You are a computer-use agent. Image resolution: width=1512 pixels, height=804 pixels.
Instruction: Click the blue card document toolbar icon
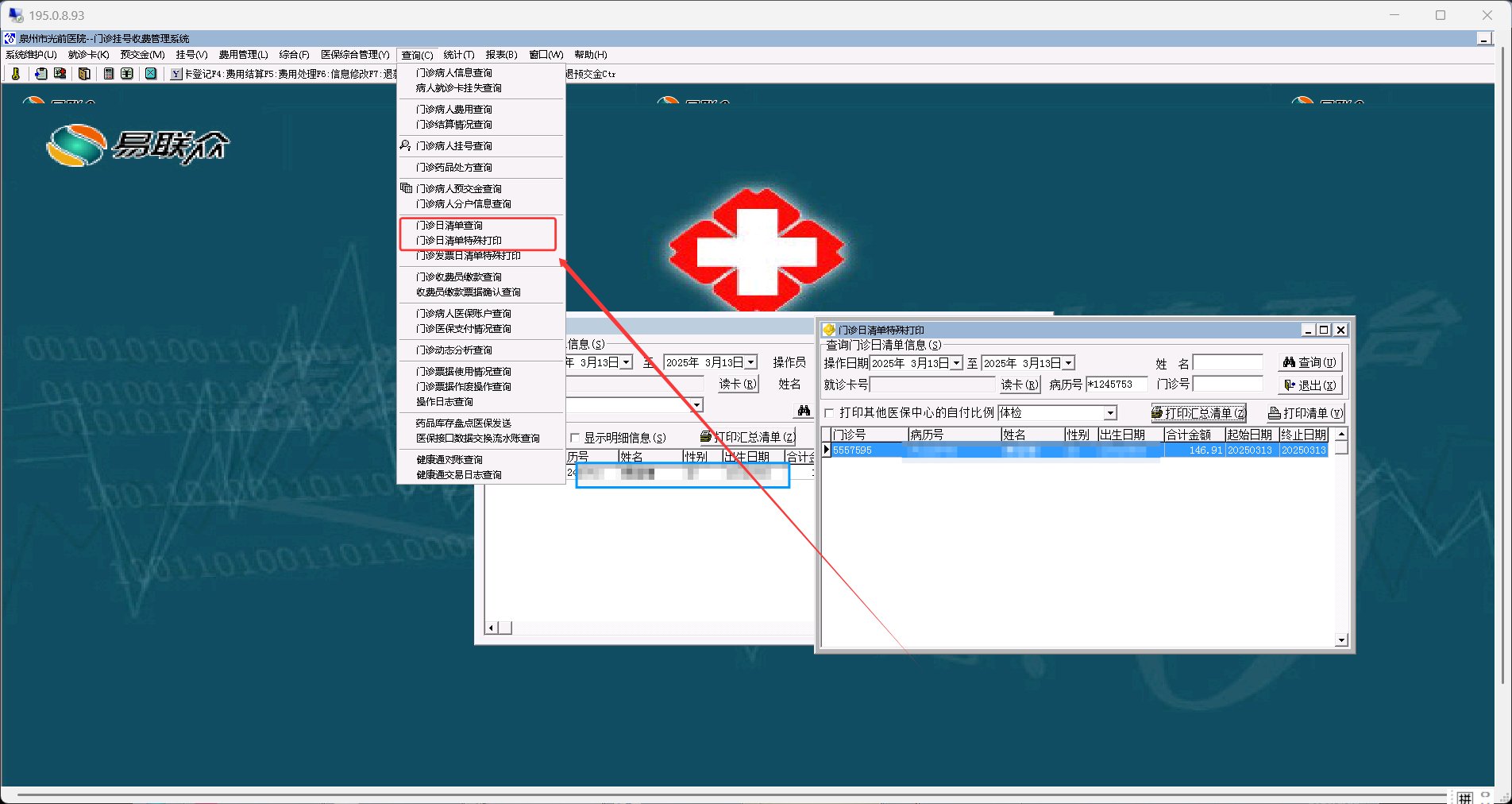41,74
